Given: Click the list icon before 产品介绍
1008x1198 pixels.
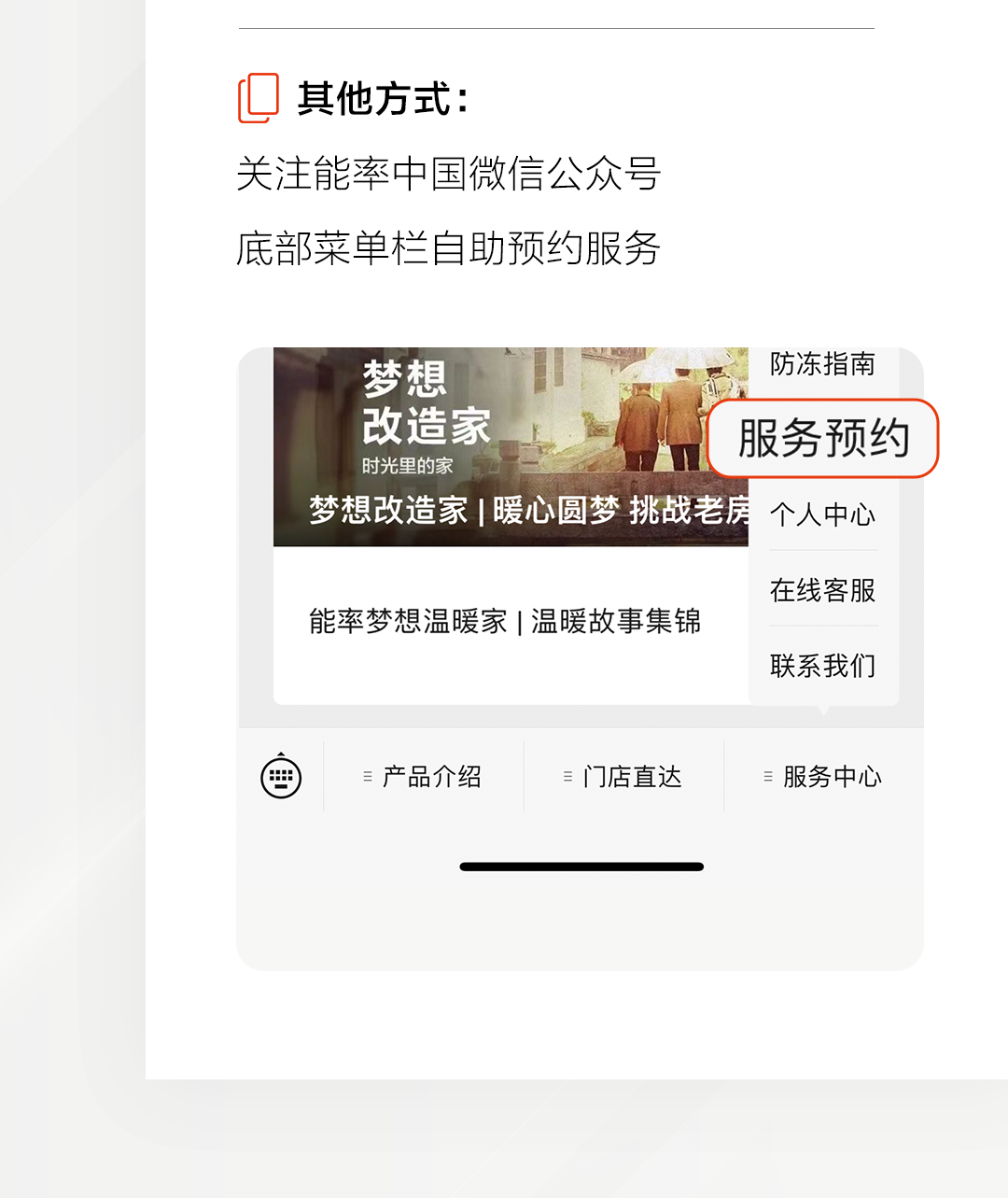Looking at the screenshot, I should (x=368, y=777).
